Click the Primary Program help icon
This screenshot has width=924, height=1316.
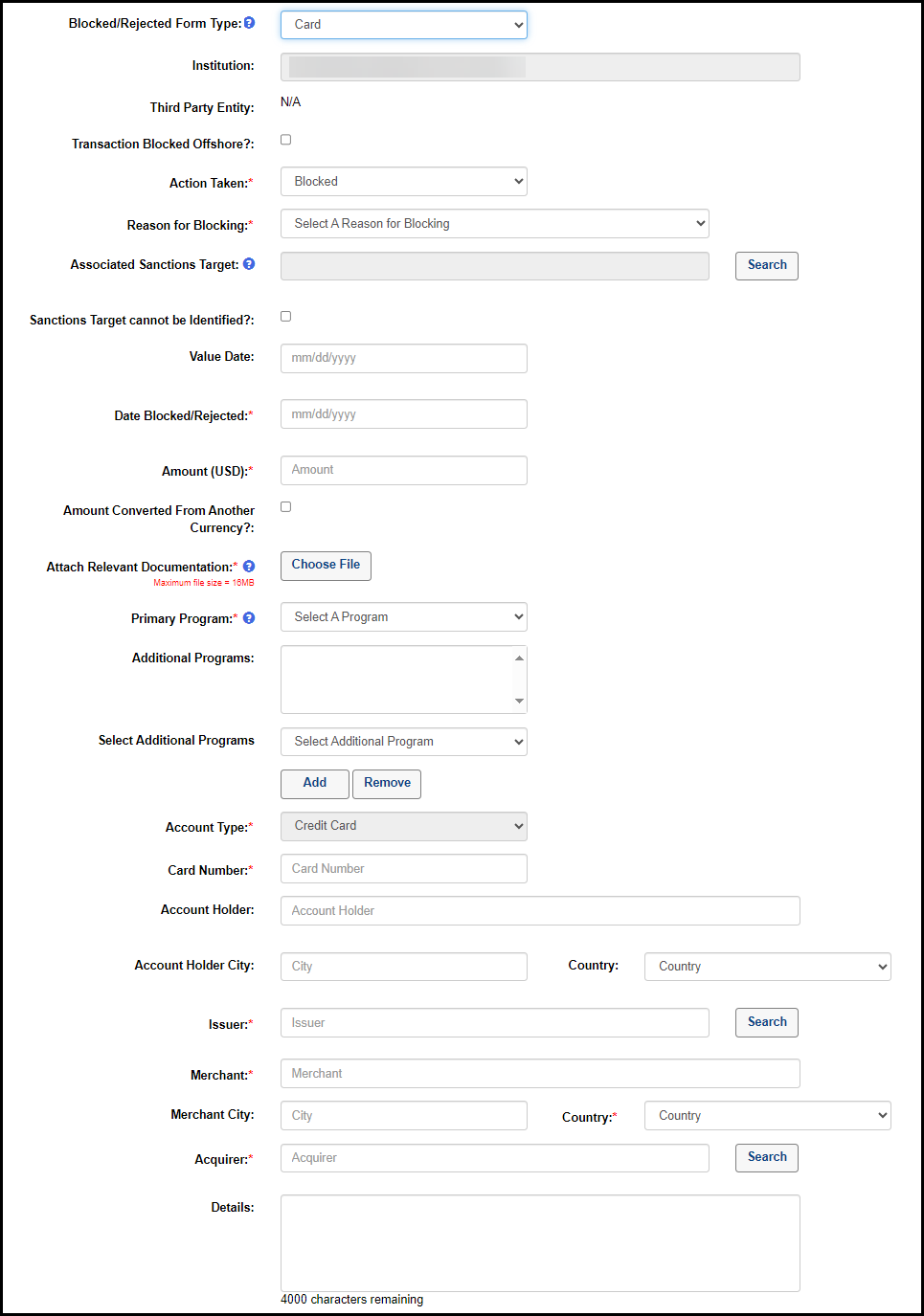coord(249,618)
